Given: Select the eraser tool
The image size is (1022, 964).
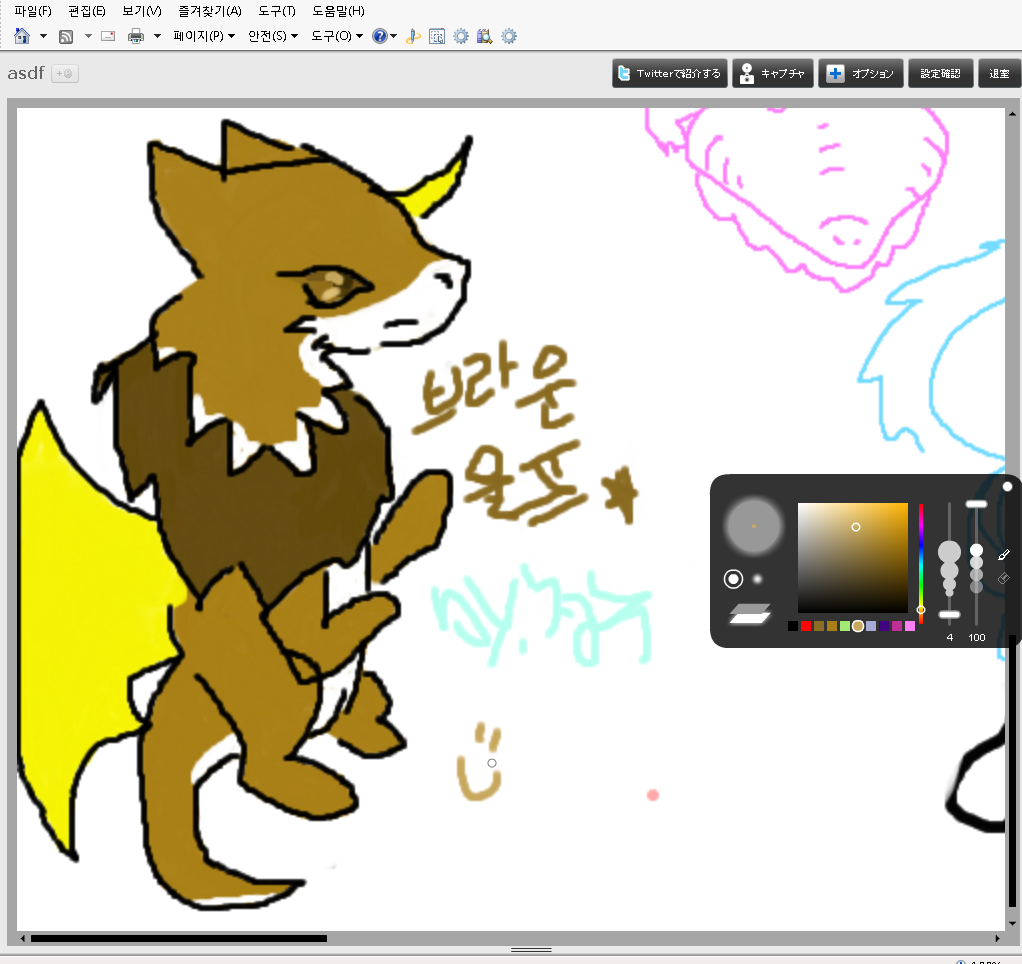Looking at the screenshot, I should tap(1004, 578).
